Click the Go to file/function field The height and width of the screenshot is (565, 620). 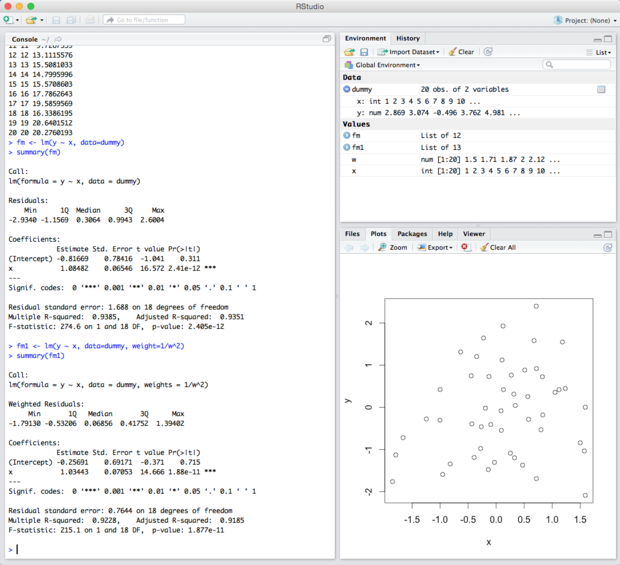click(143, 20)
